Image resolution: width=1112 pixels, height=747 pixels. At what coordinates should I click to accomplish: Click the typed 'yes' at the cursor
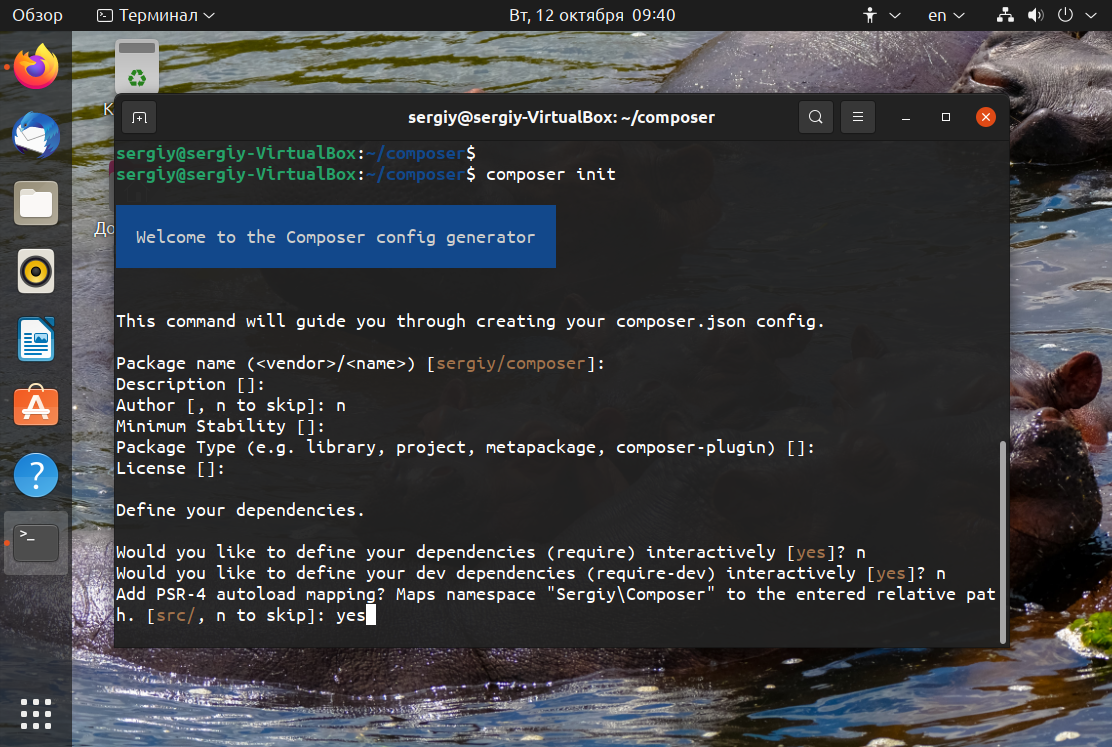(x=350, y=615)
